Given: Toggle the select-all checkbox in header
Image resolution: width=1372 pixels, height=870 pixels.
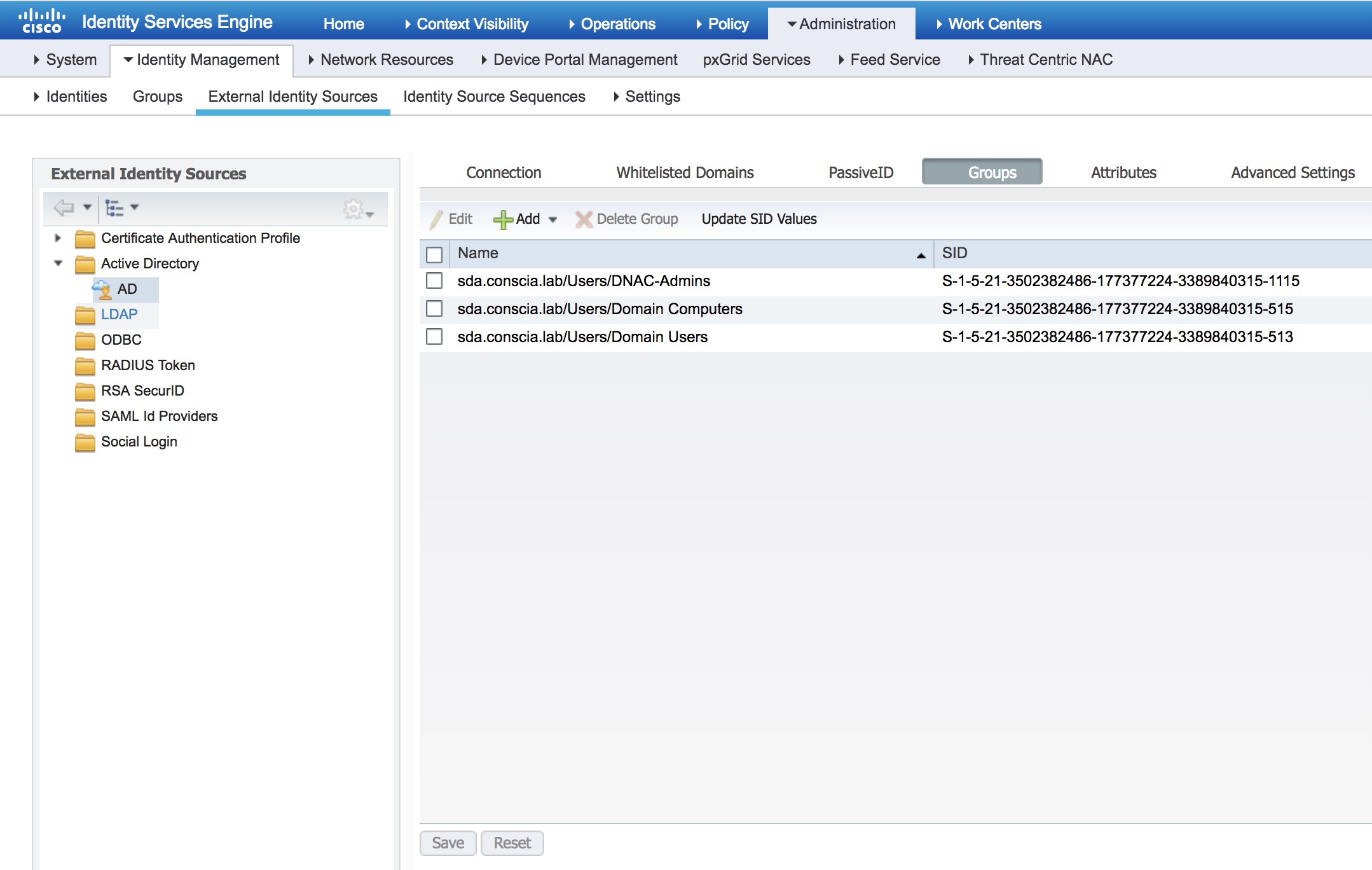Looking at the screenshot, I should (x=434, y=254).
